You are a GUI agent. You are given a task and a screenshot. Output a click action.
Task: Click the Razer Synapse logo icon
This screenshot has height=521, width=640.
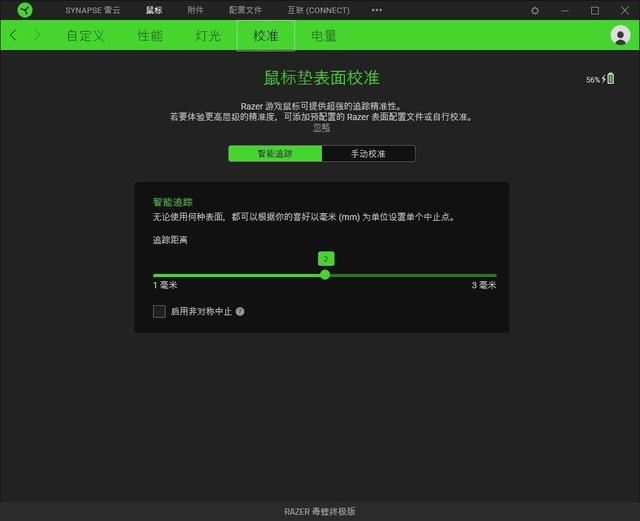point(25,10)
